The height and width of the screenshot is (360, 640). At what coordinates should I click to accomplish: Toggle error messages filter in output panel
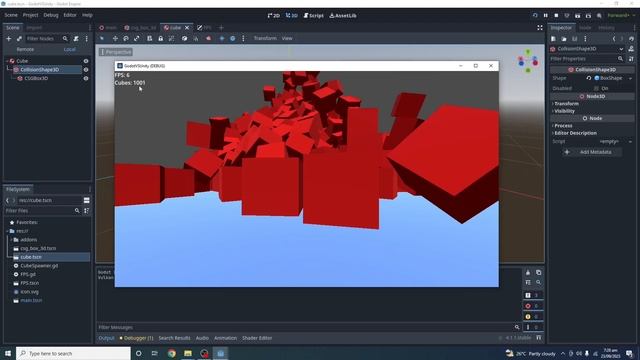click(x=533, y=306)
